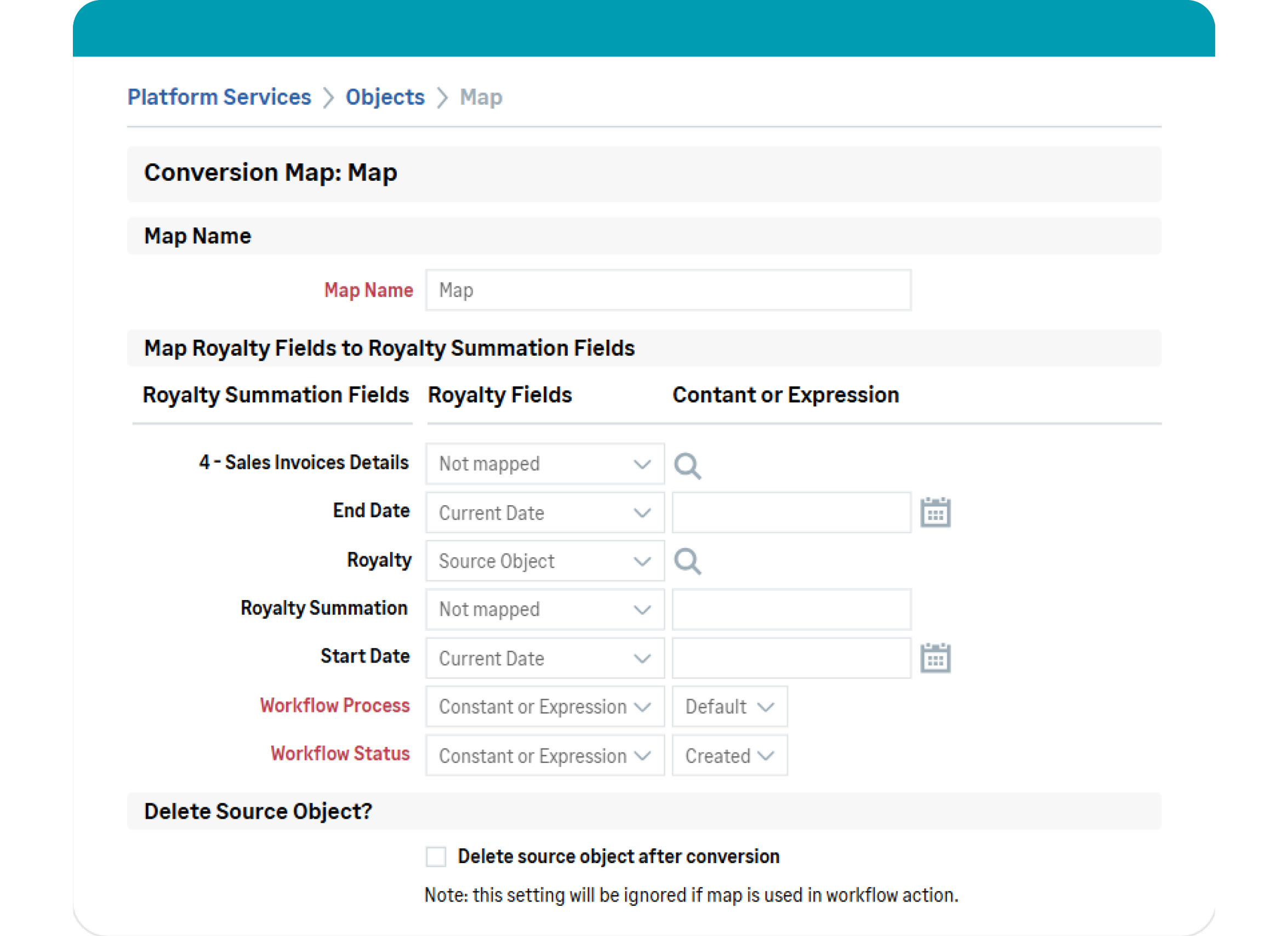Open Royalty Source Object dropdown

(545, 561)
